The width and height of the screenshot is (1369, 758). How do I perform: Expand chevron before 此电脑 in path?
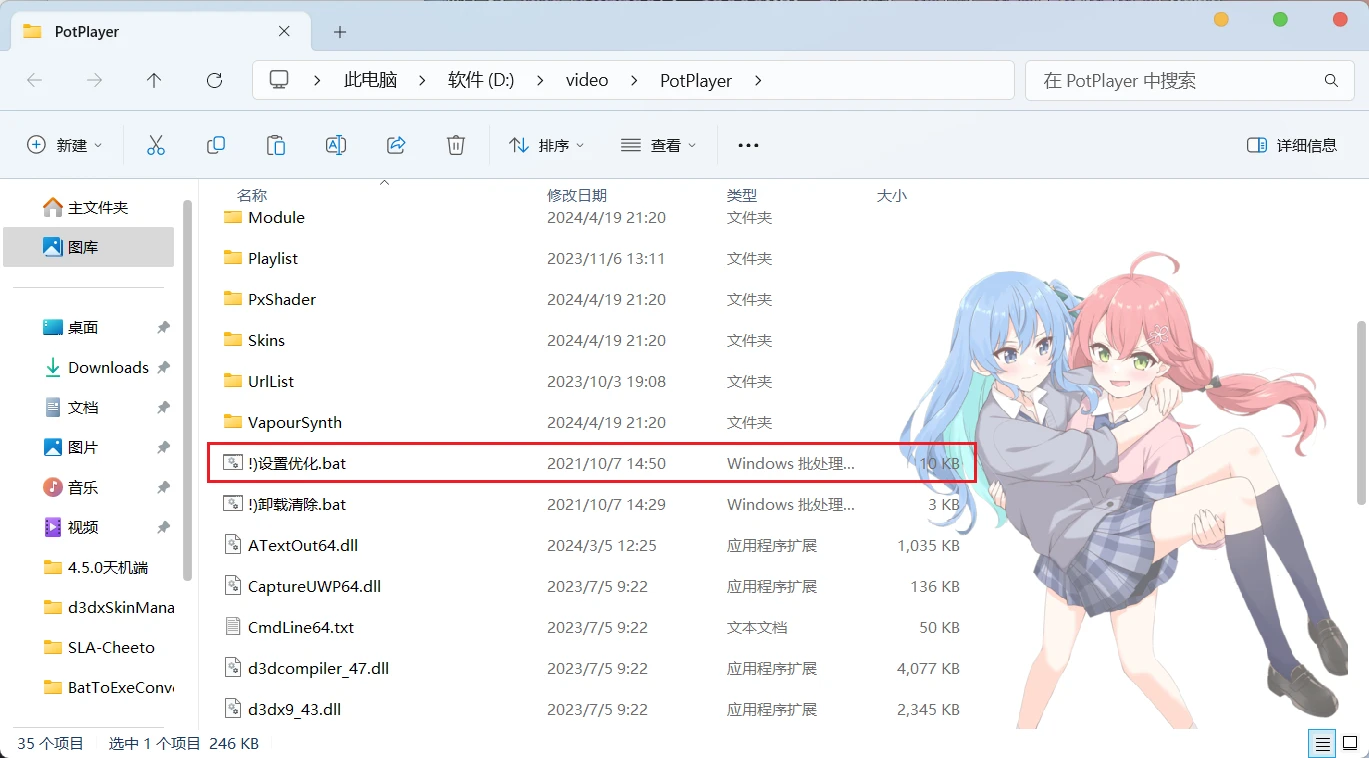[x=318, y=80]
